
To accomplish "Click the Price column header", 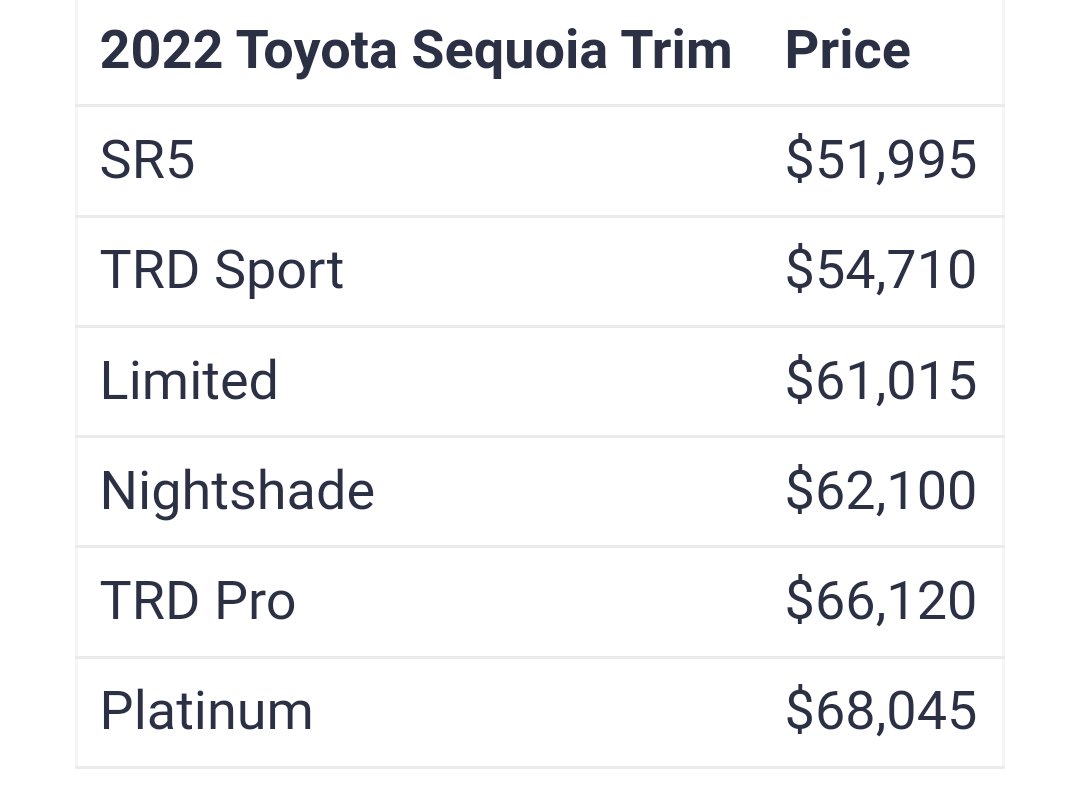I will 848,50.
